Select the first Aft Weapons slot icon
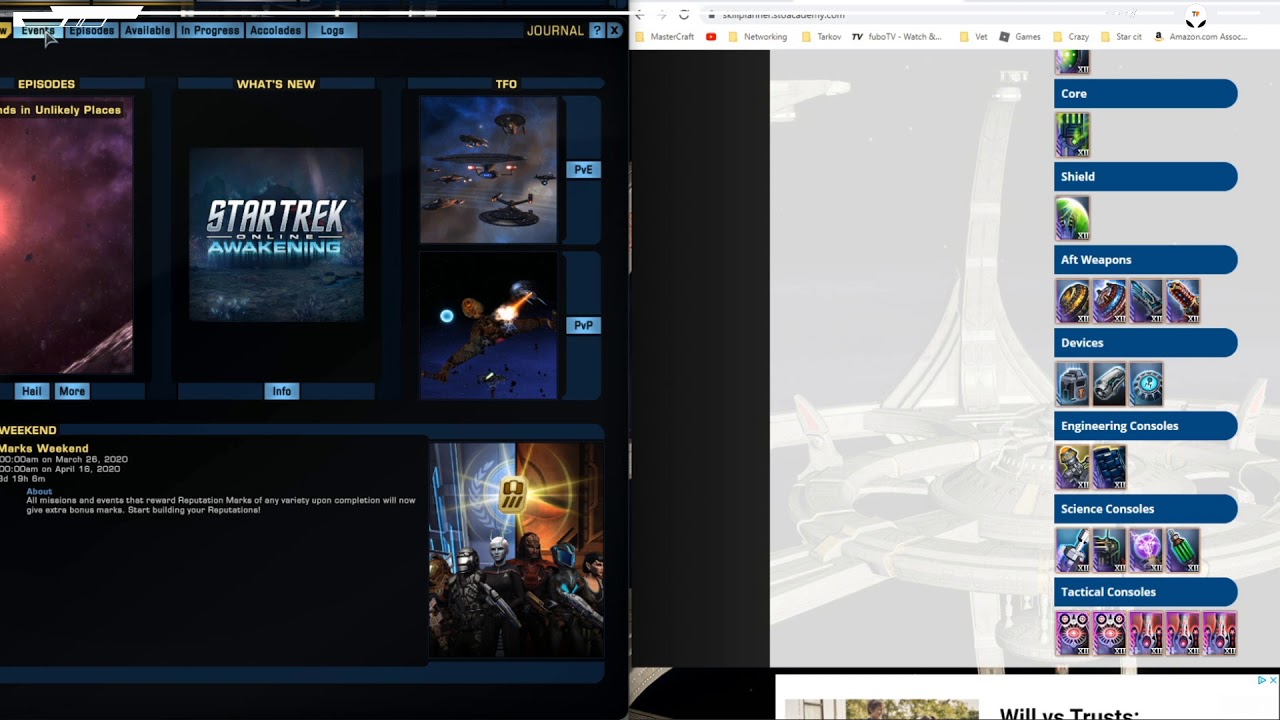This screenshot has width=1280, height=720. 1073,301
